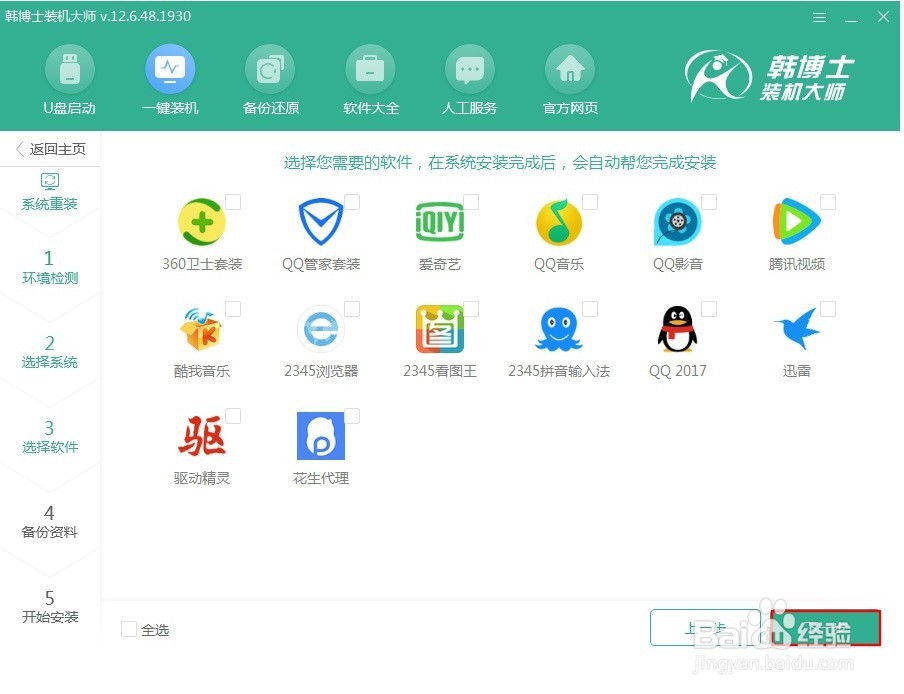Select the 驱动精灵 app icon
This screenshot has height=694, width=904.
[203, 437]
